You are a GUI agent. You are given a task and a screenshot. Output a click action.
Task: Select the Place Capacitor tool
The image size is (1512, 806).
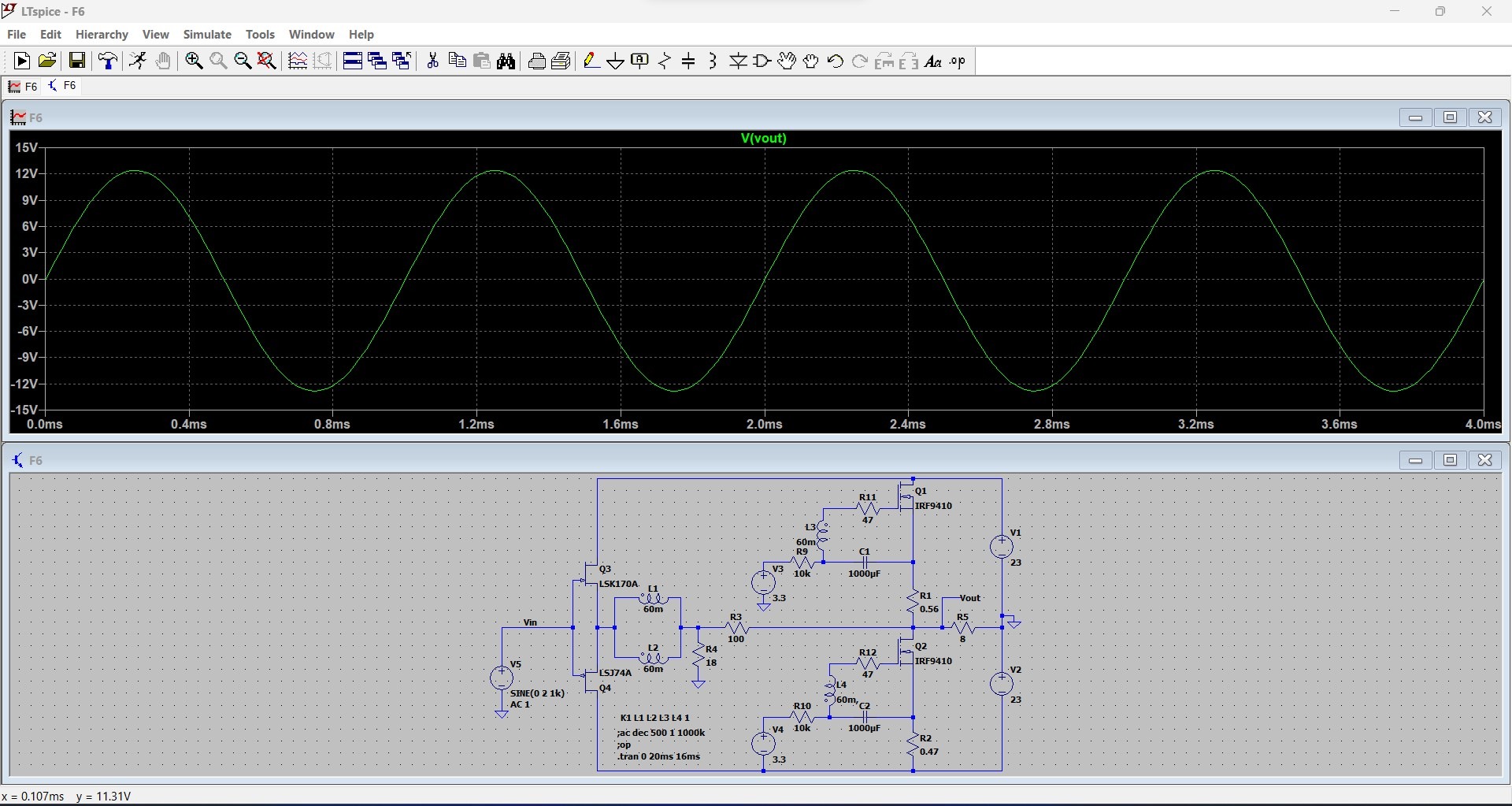[689, 61]
